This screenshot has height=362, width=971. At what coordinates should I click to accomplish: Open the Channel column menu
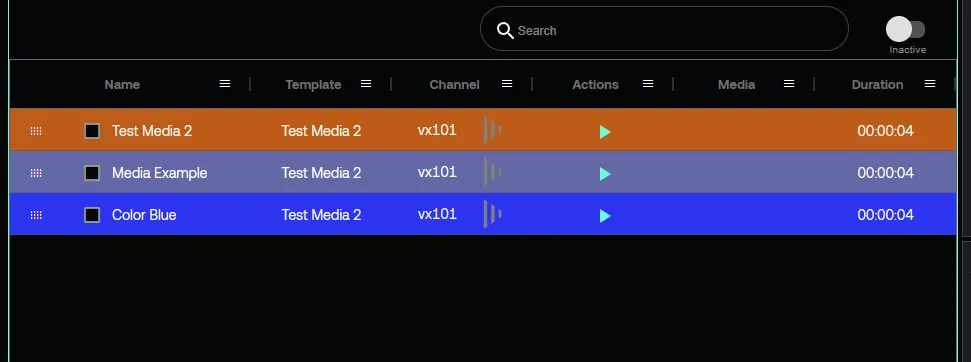pyautogui.click(x=507, y=84)
